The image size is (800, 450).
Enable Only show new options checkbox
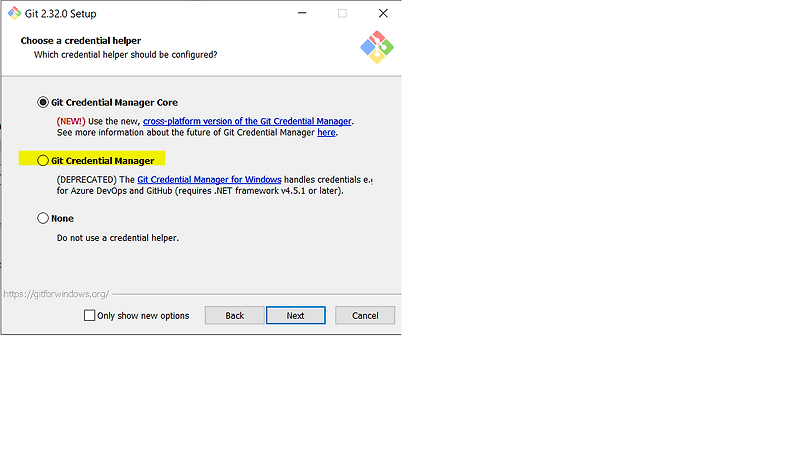[x=89, y=315]
